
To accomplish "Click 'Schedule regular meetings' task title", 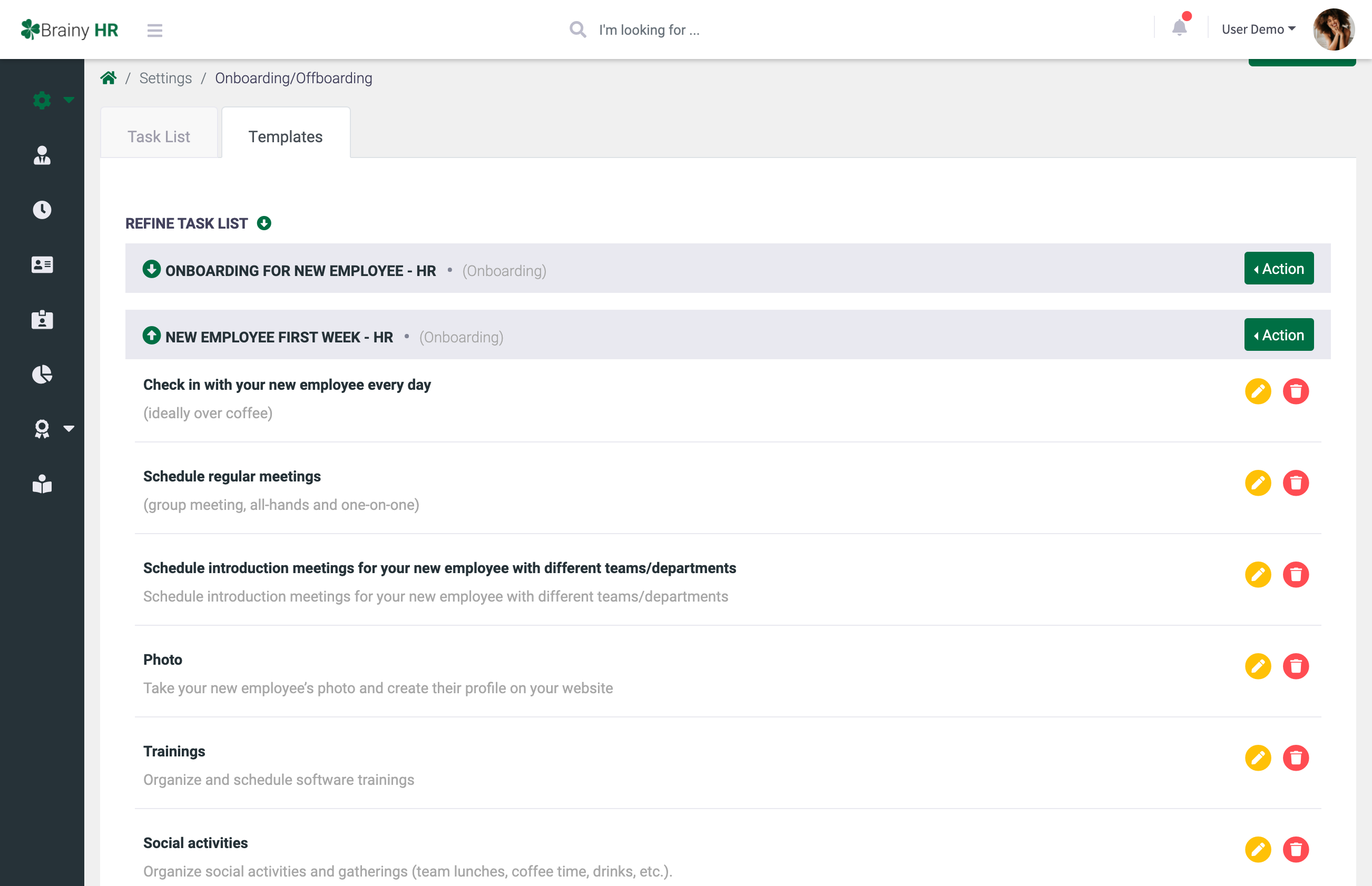I will tap(231, 476).
